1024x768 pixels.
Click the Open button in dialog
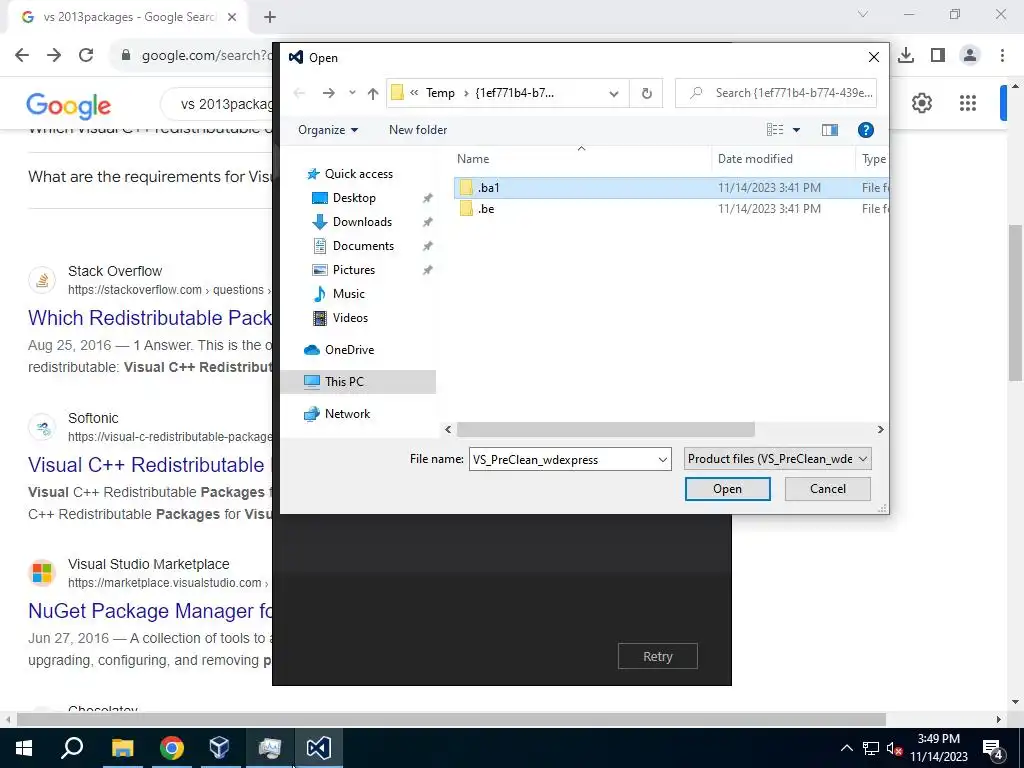tap(728, 489)
